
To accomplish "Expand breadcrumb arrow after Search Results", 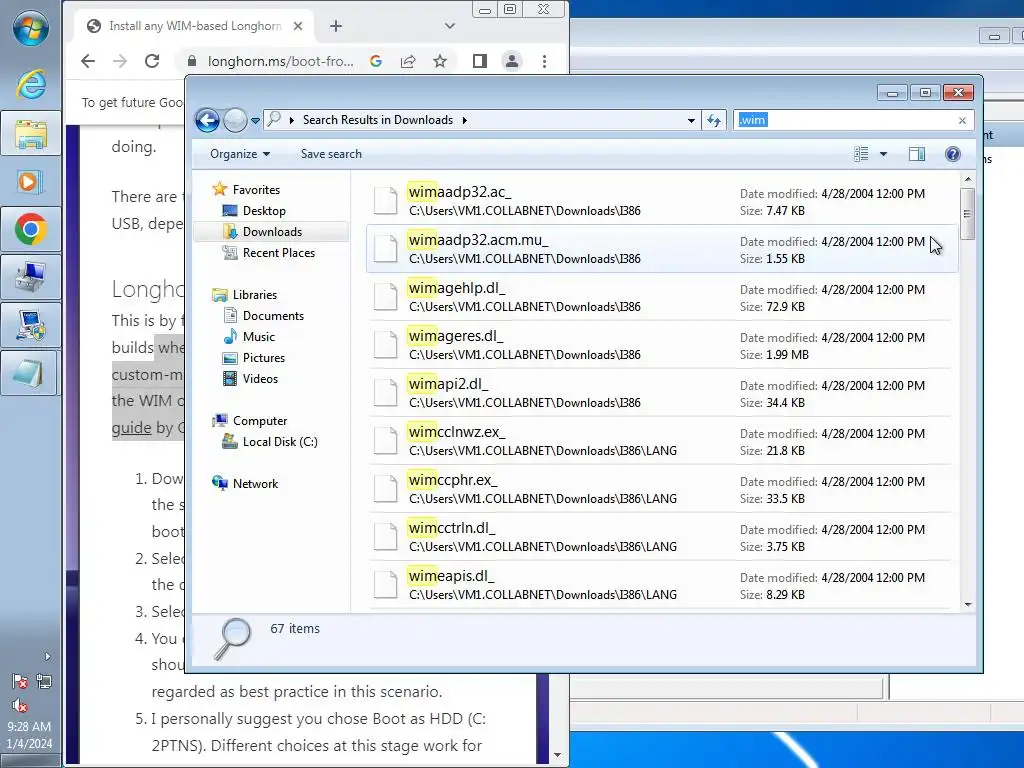I will (464, 120).
